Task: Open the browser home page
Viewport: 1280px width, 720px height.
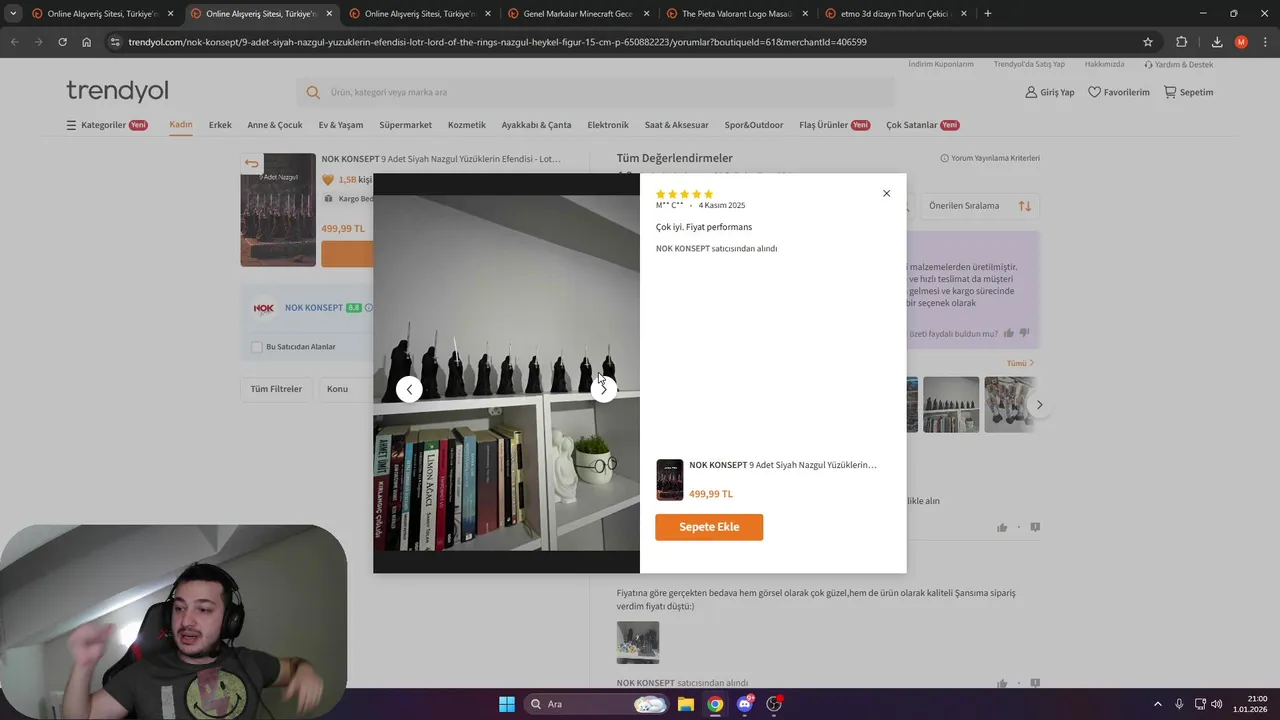Action: tap(86, 42)
